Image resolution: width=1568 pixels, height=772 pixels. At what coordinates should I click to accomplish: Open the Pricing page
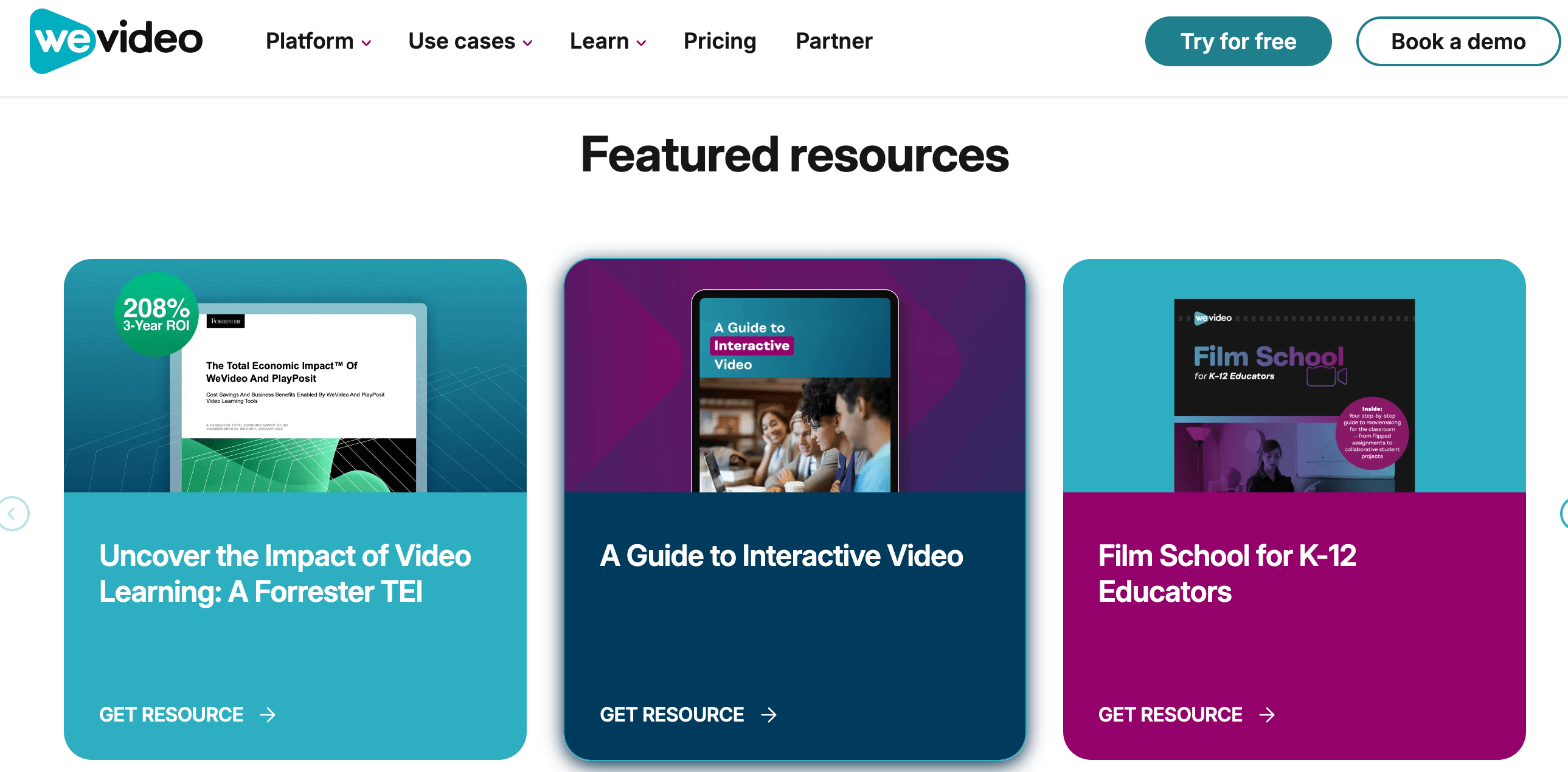(720, 41)
